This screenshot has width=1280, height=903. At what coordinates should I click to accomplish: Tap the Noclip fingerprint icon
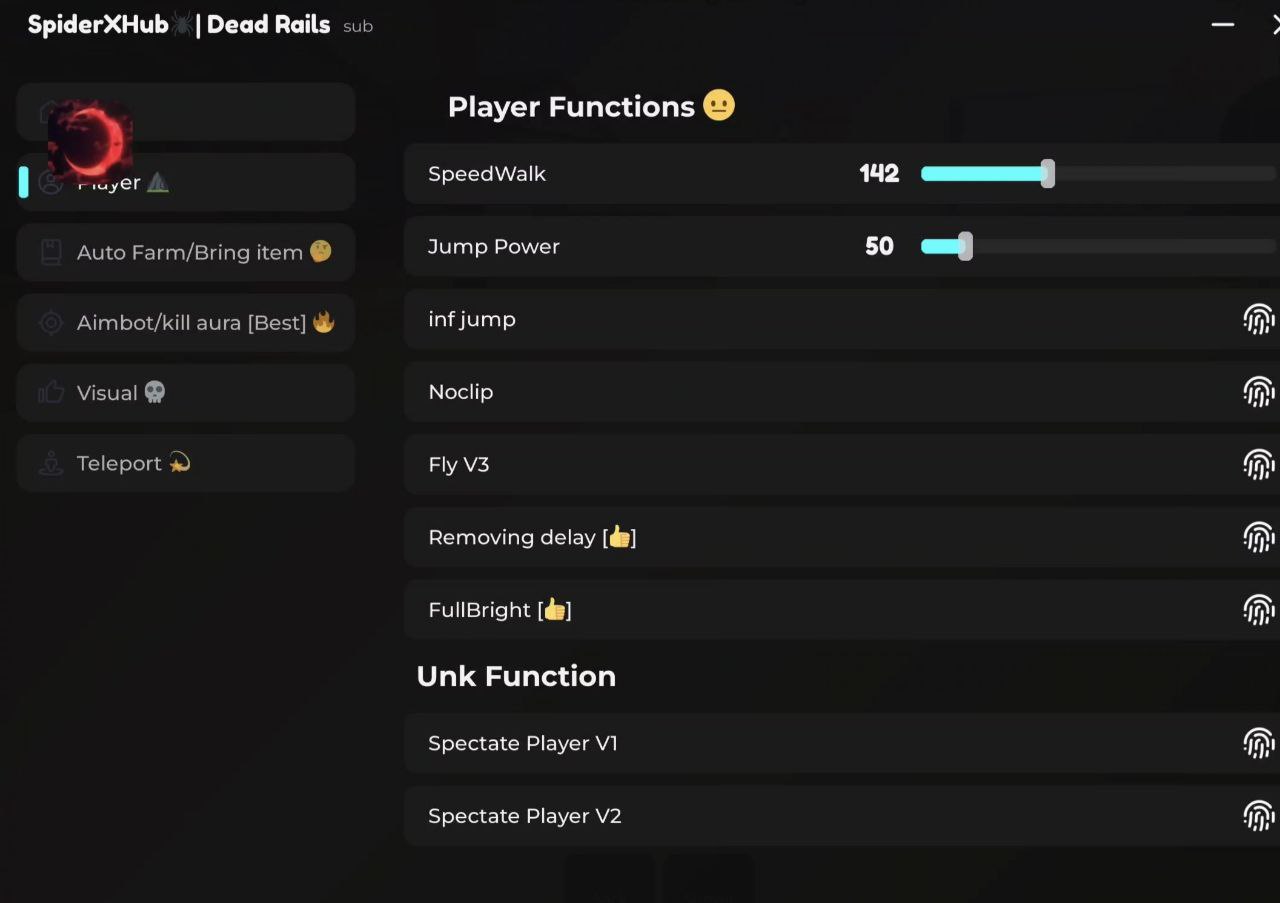[x=1258, y=392]
